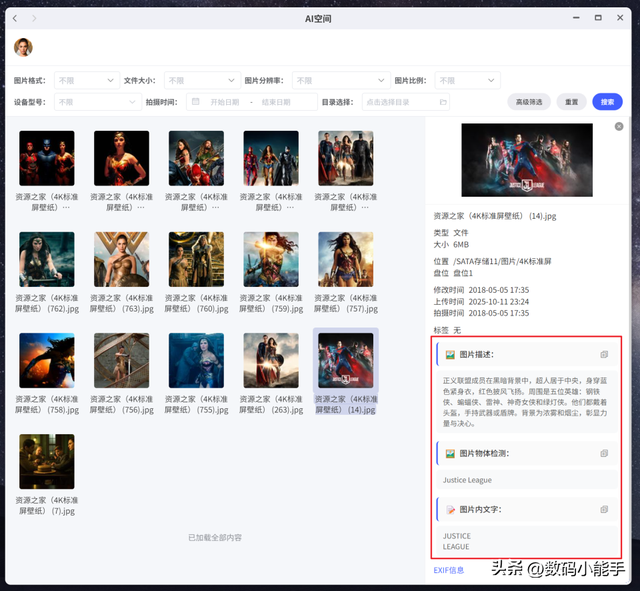Select thumbnail (14).jpg
This screenshot has width=640, height=591.
tap(346, 360)
